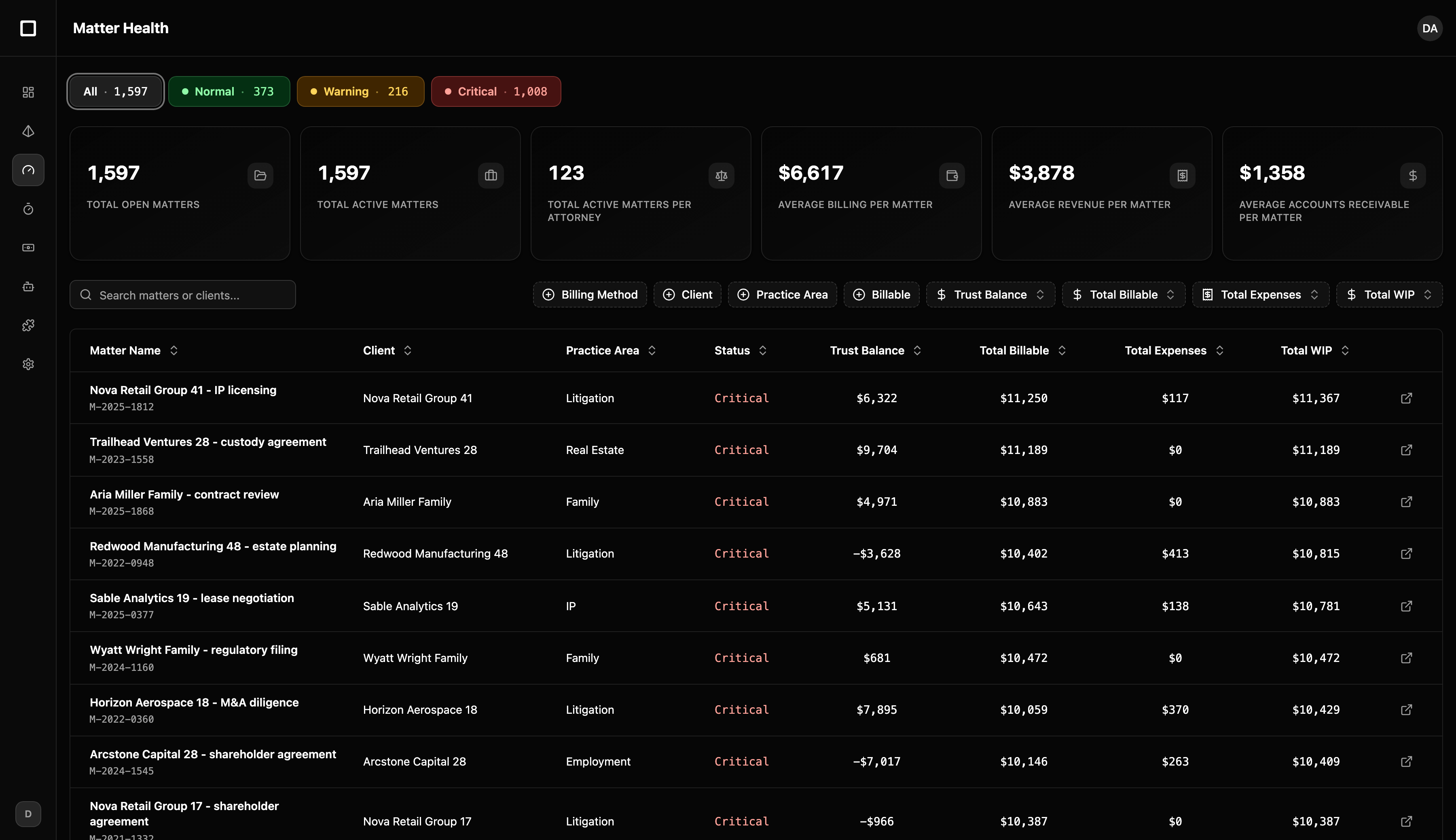Open the dashboard grid icon in sidebar
This screenshot has height=840, width=1456.
[x=28, y=92]
